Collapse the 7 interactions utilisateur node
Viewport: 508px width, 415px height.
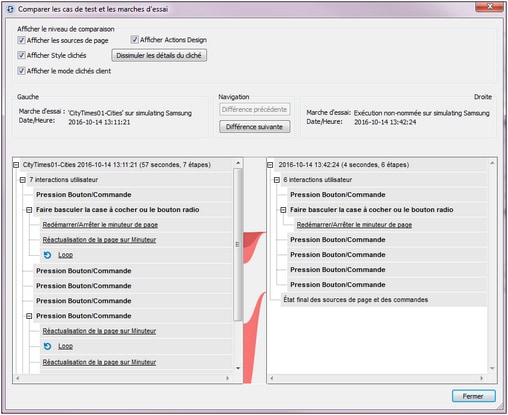pos(23,180)
